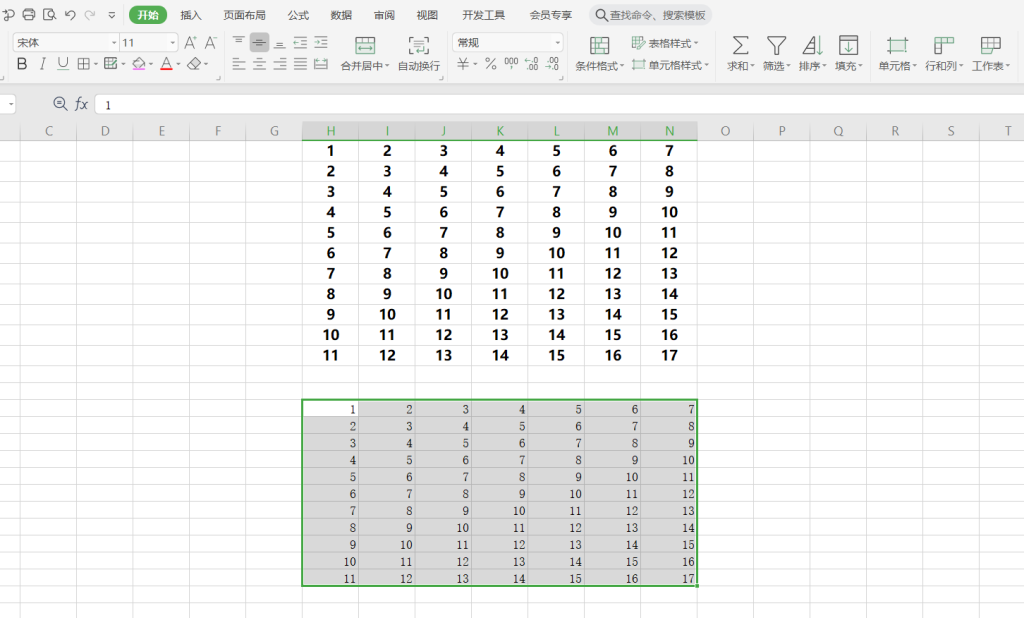Align text left

click(238, 63)
